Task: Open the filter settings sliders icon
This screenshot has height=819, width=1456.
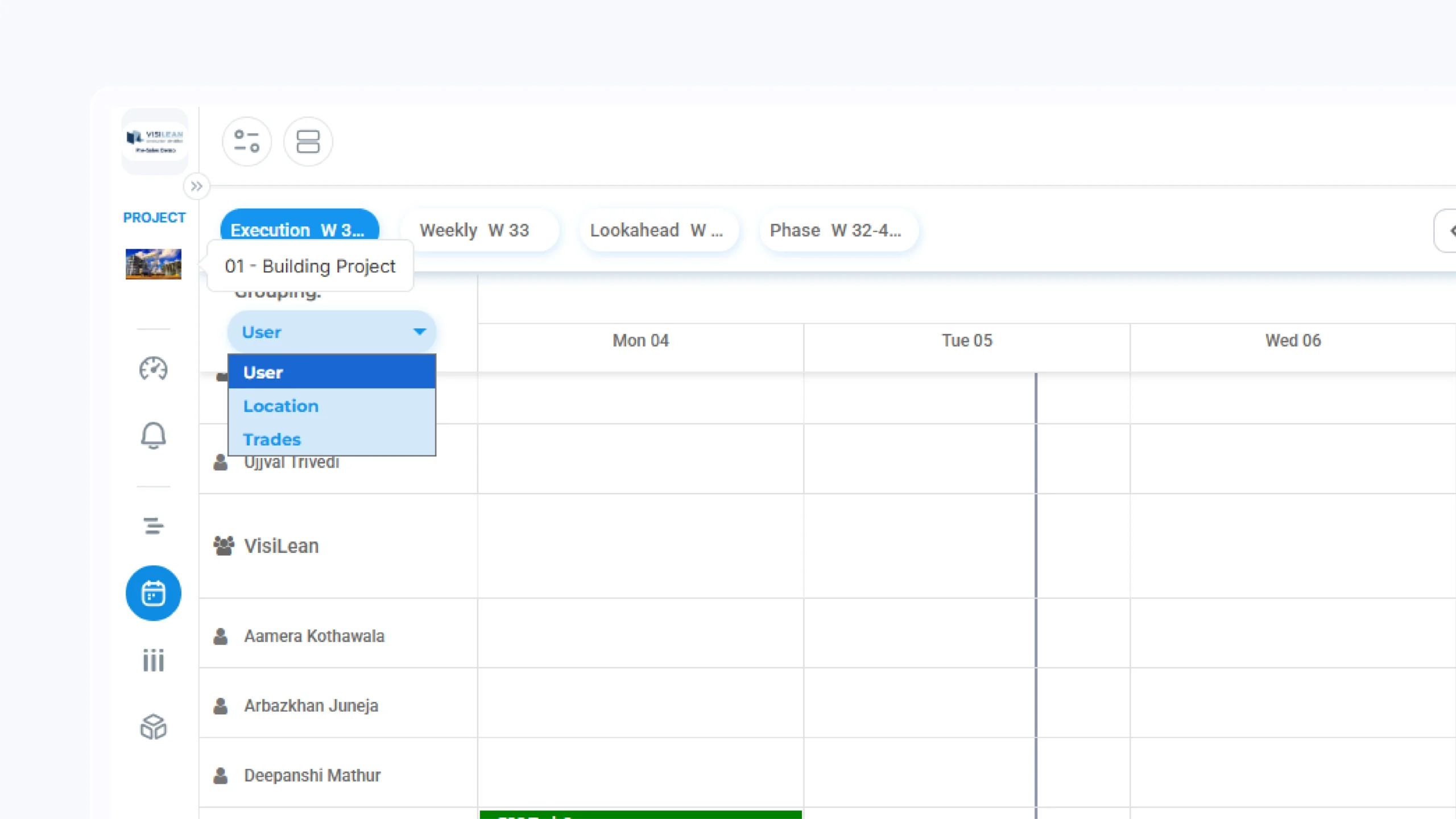Action: [x=246, y=142]
